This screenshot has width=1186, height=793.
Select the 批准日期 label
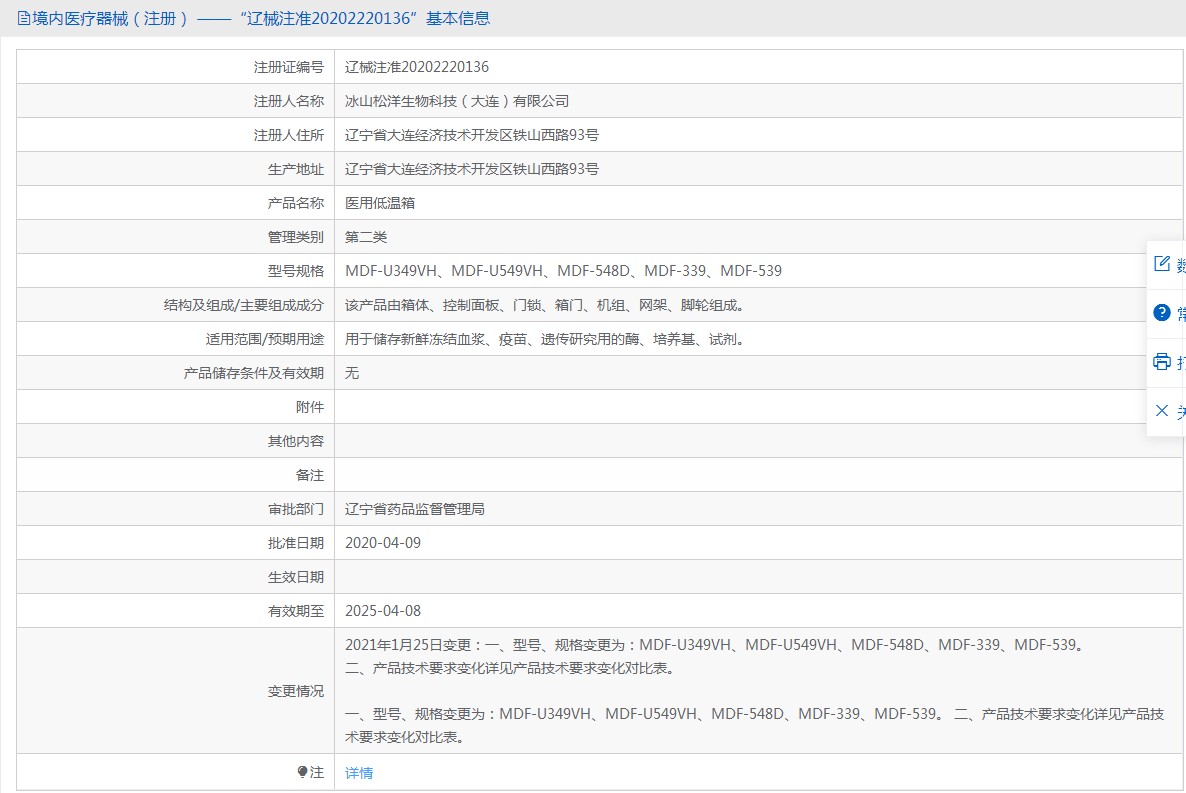[x=296, y=543]
